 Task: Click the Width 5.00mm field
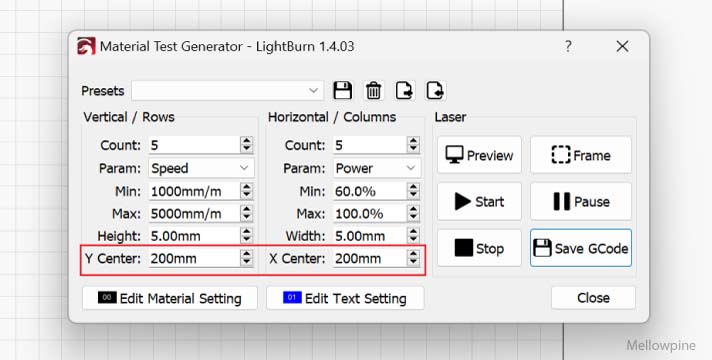[x=370, y=236]
